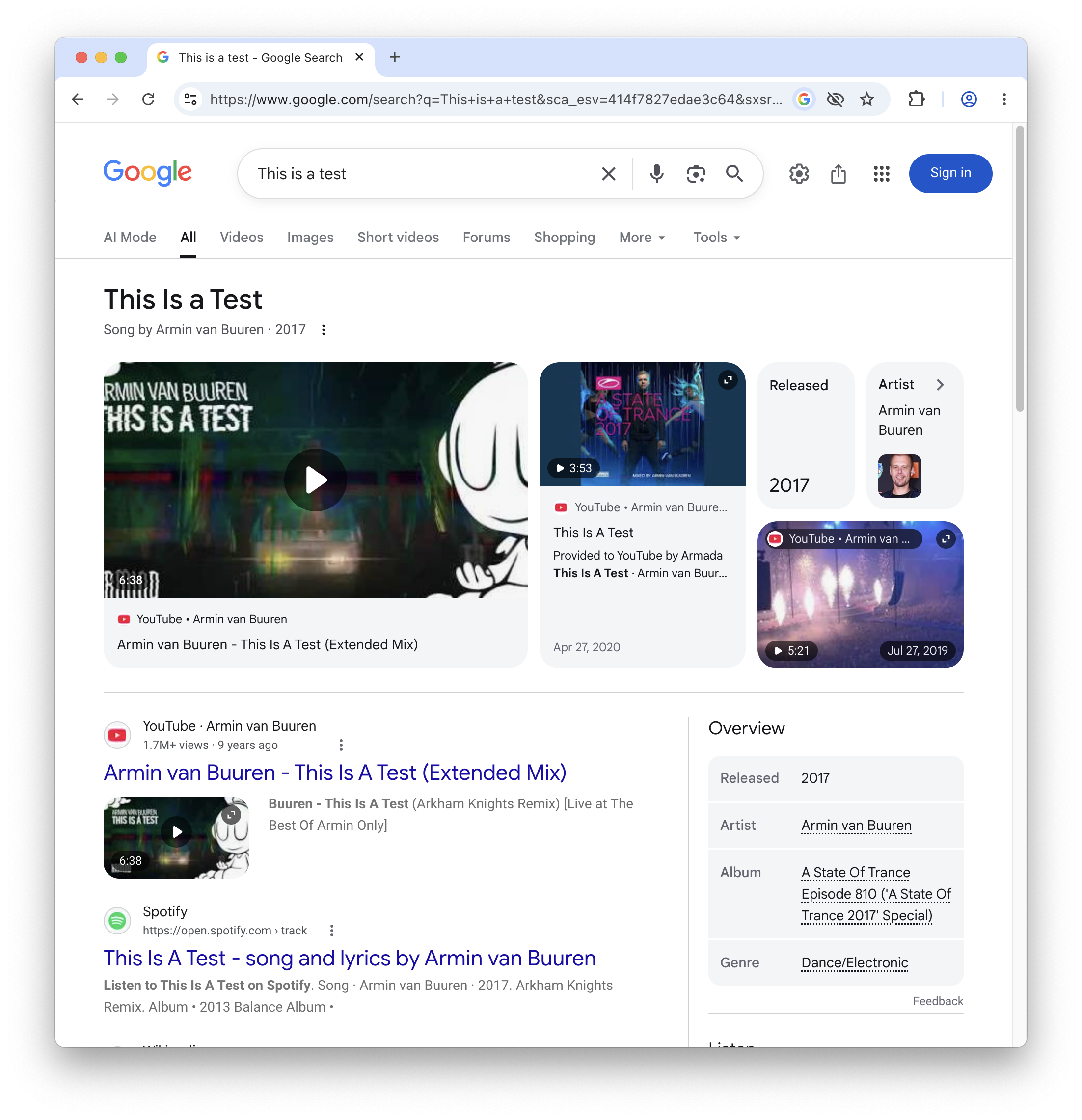
Task: Open options for the YouTube result
Action: click(x=341, y=745)
